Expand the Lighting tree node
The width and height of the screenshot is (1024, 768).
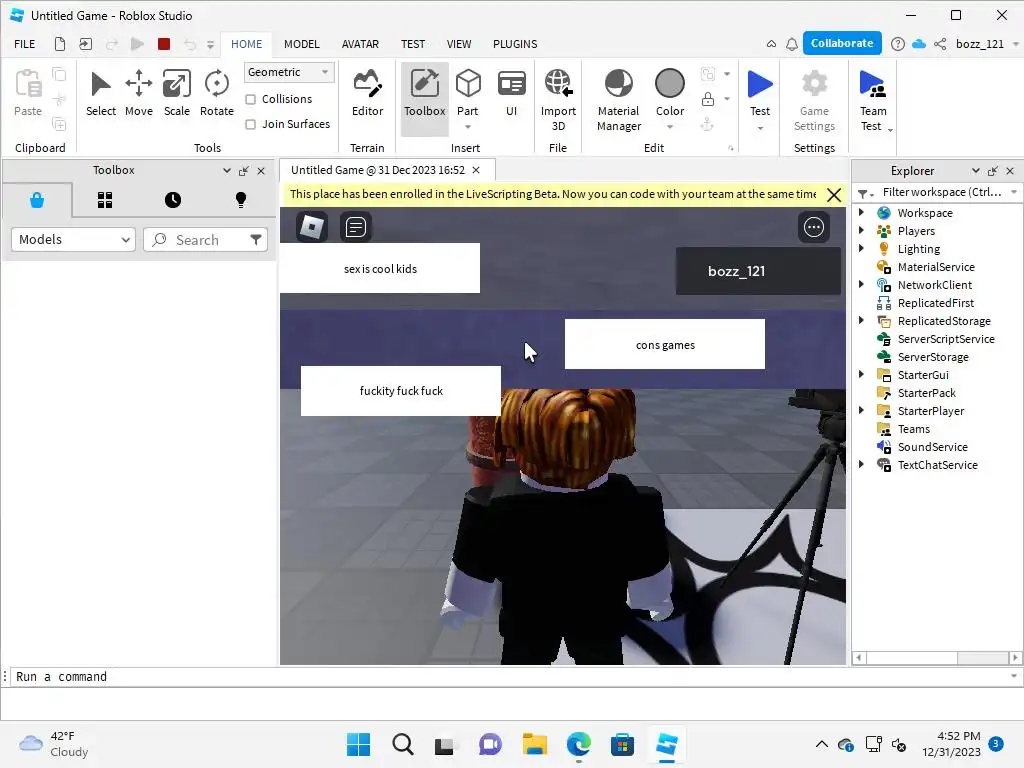point(861,248)
